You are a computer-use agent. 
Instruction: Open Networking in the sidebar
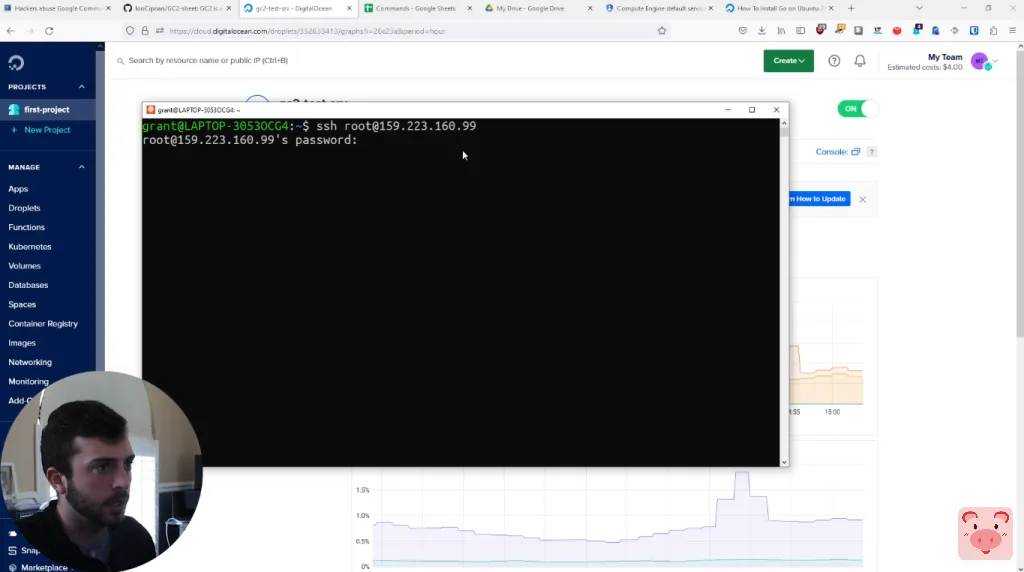point(30,362)
